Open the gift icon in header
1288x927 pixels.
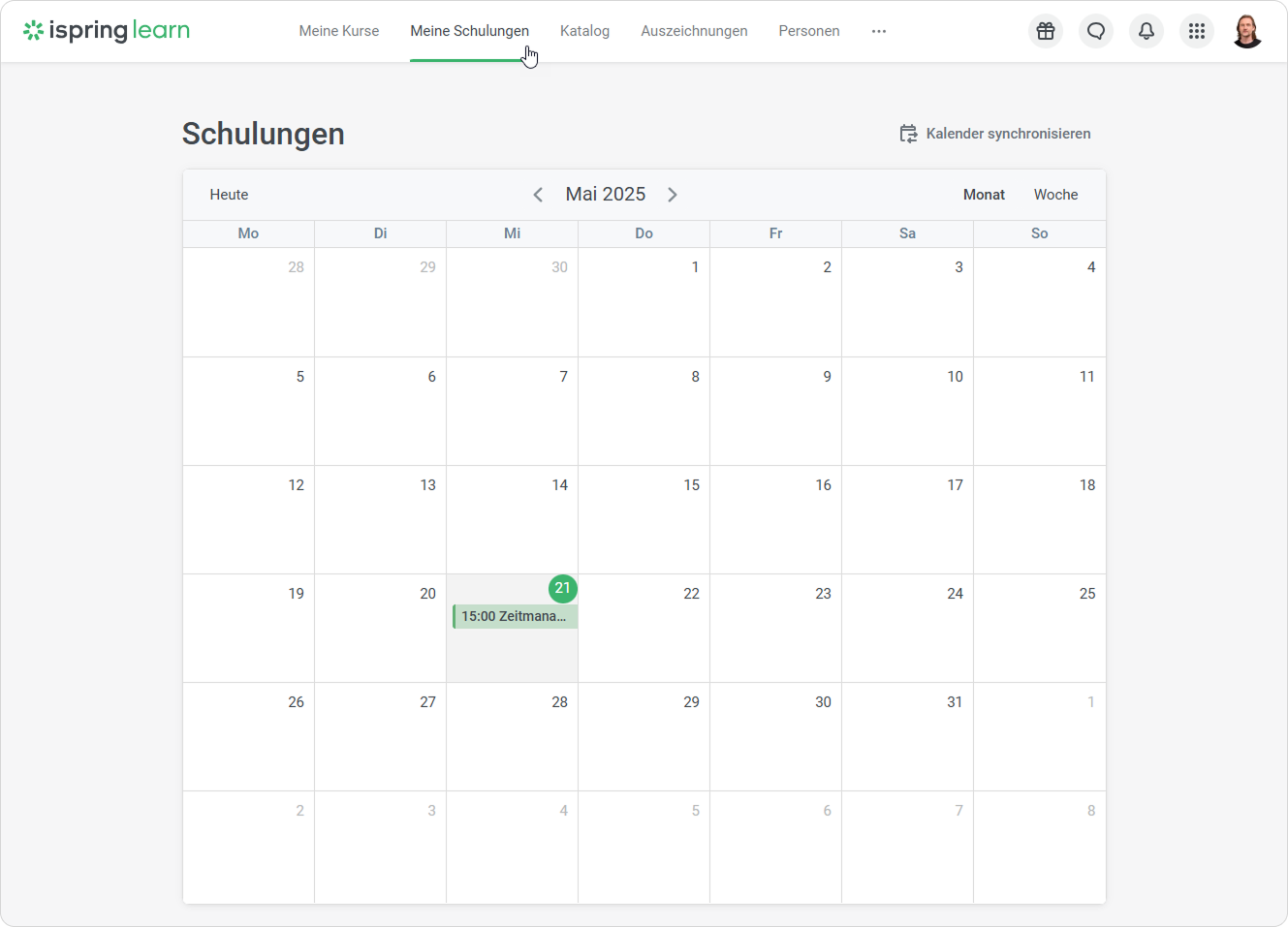tap(1046, 31)
